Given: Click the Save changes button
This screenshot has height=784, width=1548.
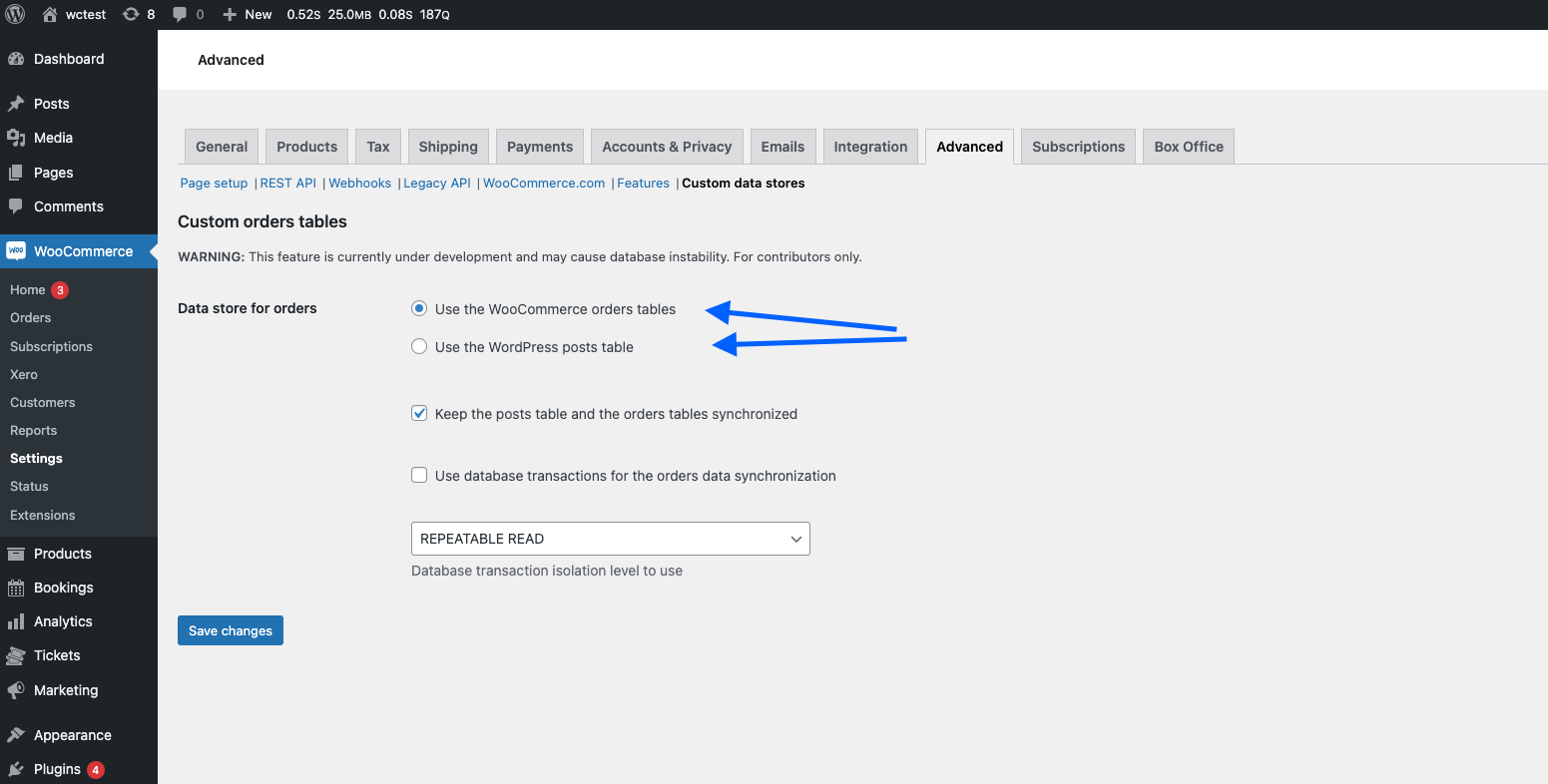Looking at the screenshot, I should [230, 629].
